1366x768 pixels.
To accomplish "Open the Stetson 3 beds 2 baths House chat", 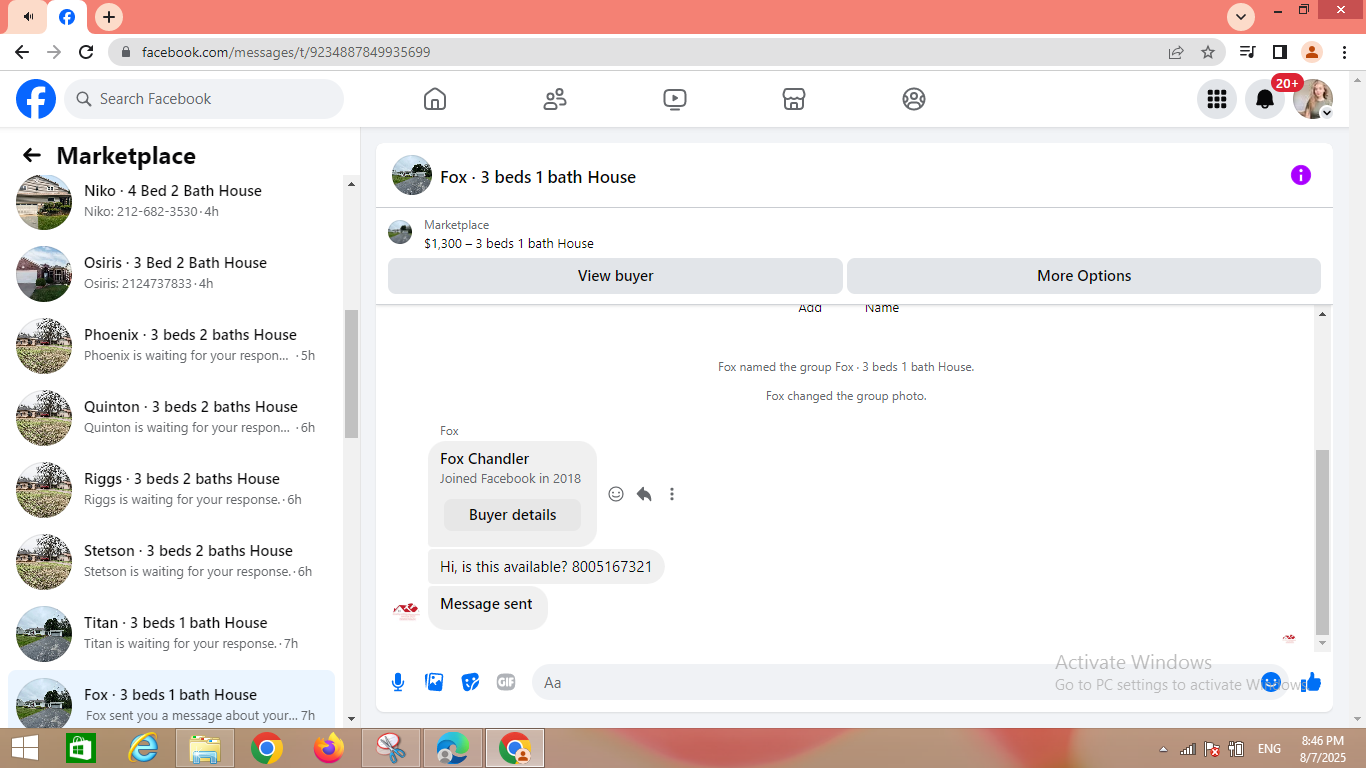I will pos(171,561).
